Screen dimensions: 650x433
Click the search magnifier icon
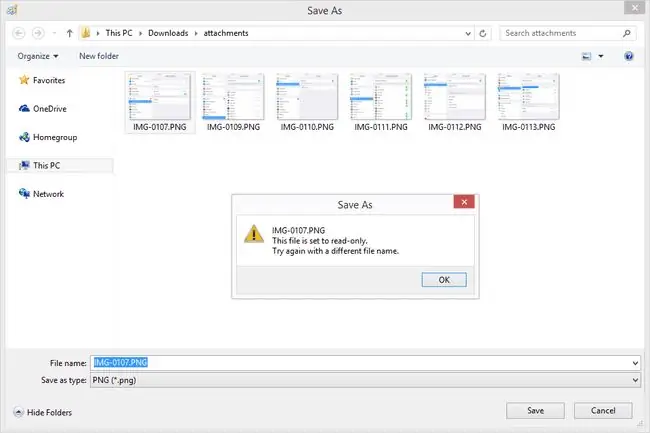click(626, 33)
